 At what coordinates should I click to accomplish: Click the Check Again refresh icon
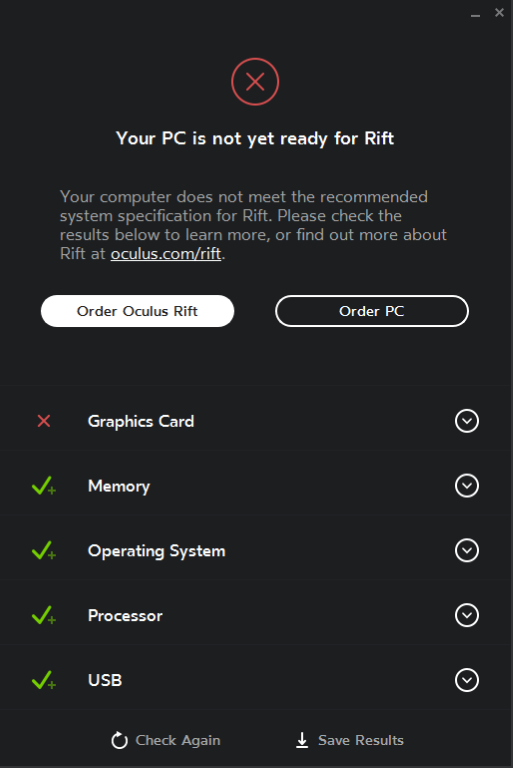coord(119,740)
